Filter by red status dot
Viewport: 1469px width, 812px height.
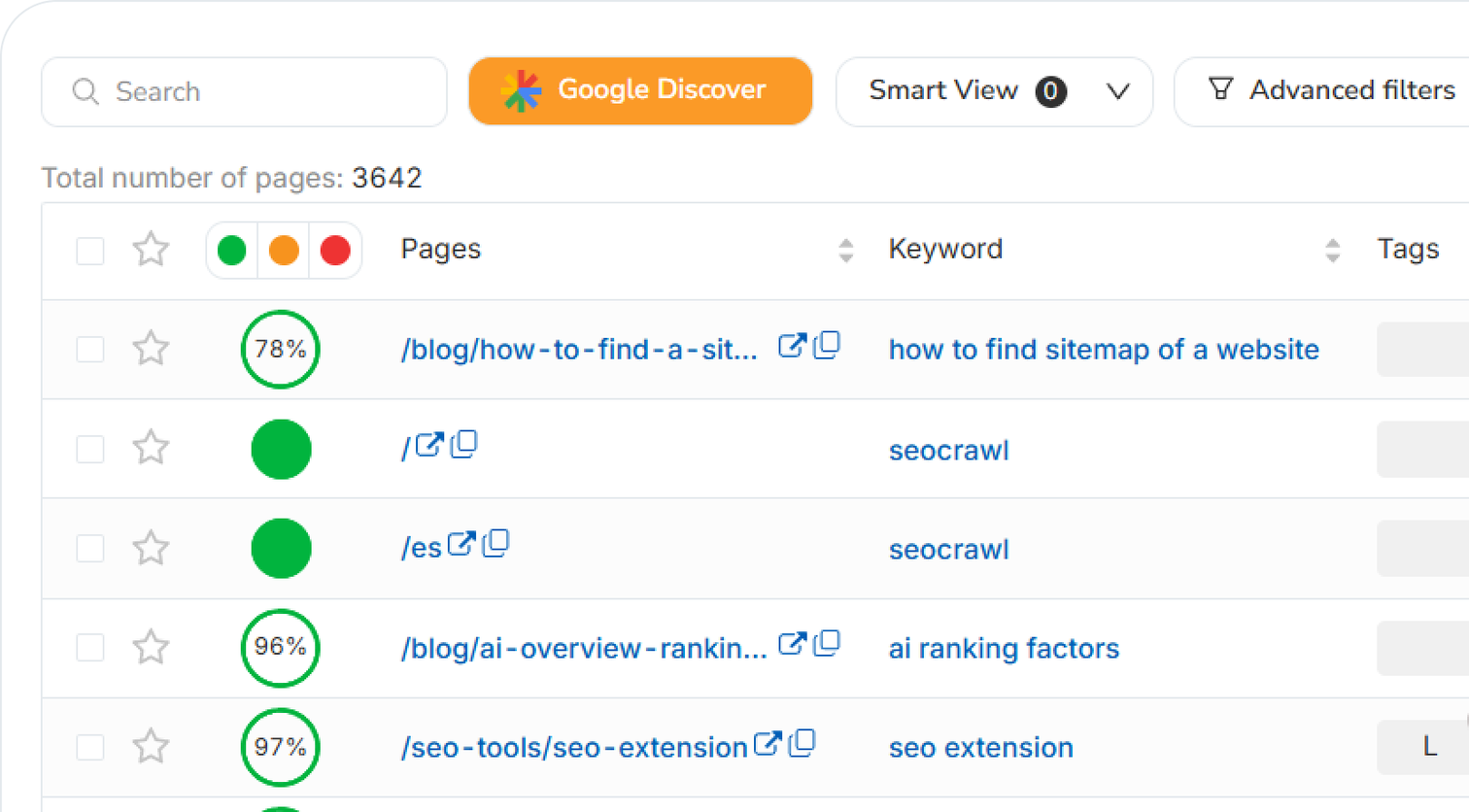tap(335, 251)
